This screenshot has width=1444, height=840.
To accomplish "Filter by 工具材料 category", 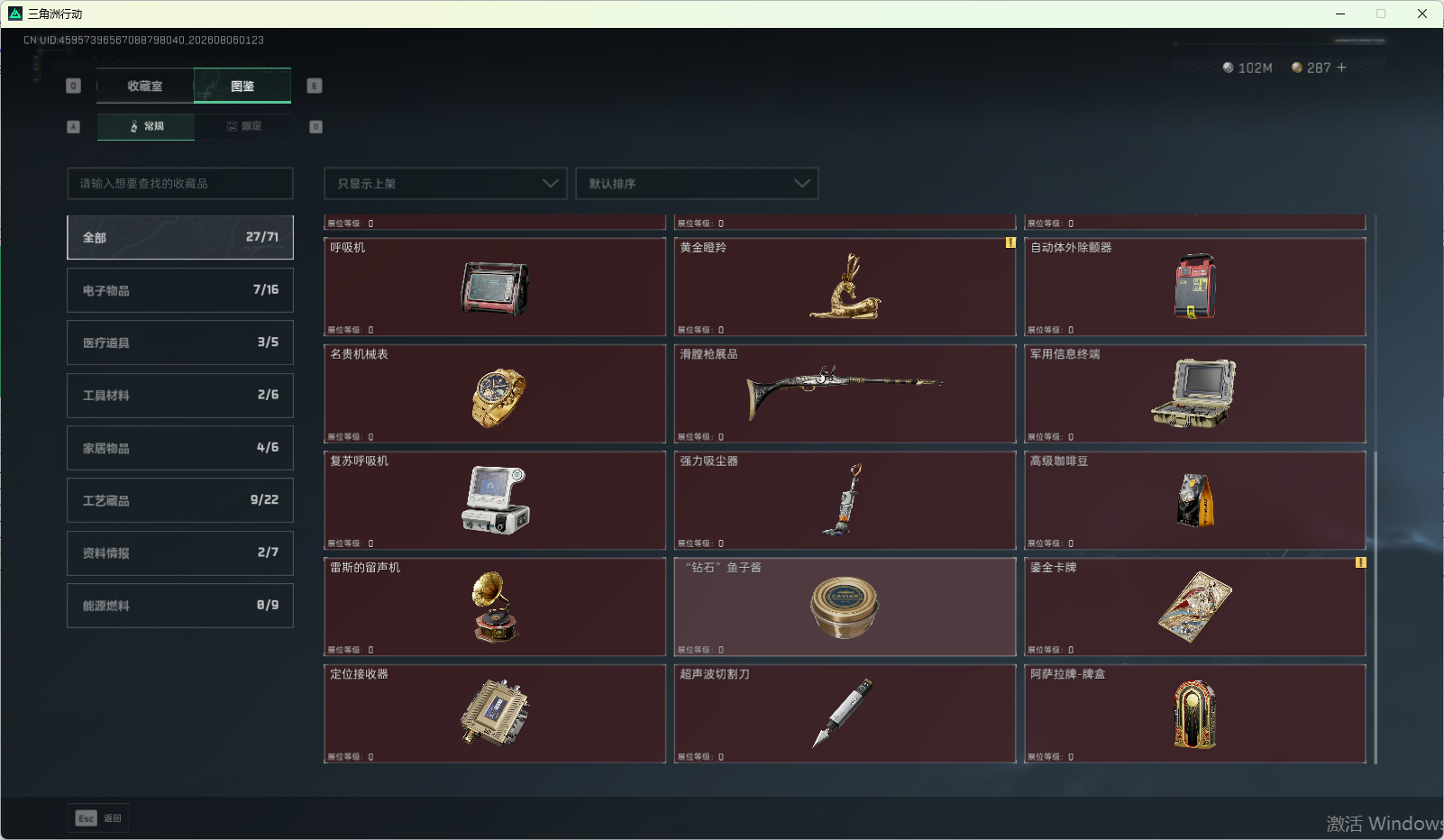I will pyautogui.click(x=180, y=396).
